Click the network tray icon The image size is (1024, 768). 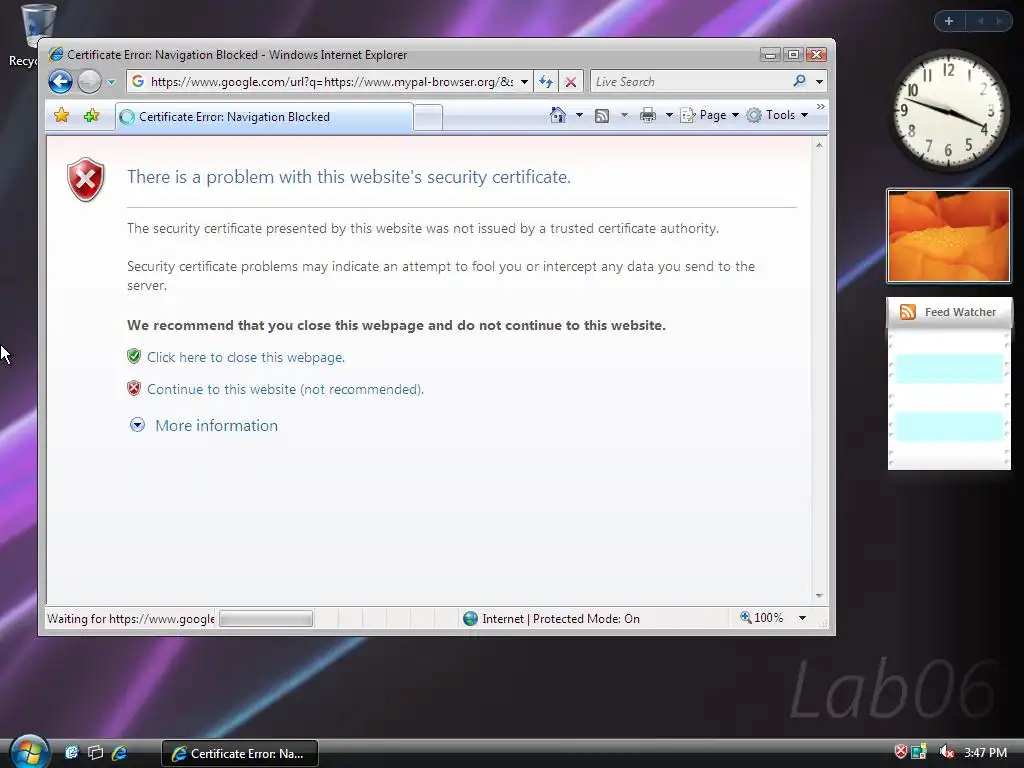919,752
